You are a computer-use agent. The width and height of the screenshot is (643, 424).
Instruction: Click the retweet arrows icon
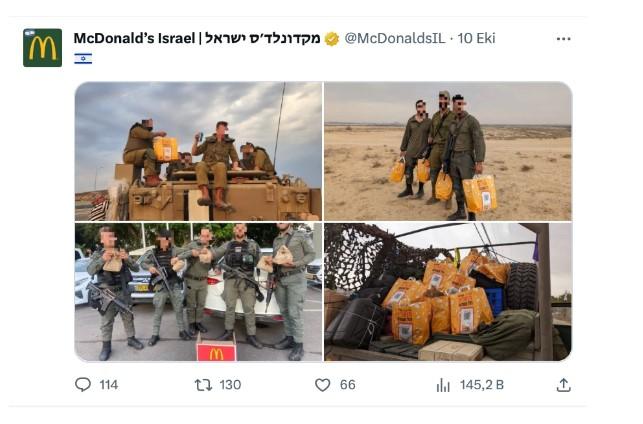coord(203,385)
